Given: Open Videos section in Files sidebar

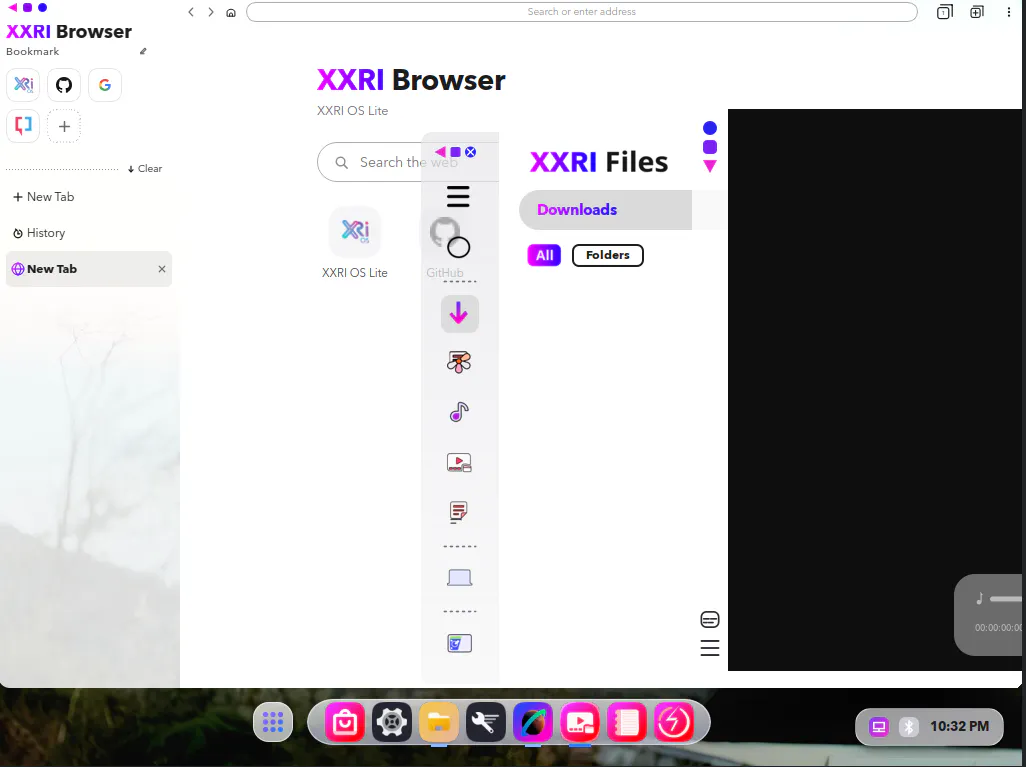Looking at the screenshot, I should tap(459, 463).
